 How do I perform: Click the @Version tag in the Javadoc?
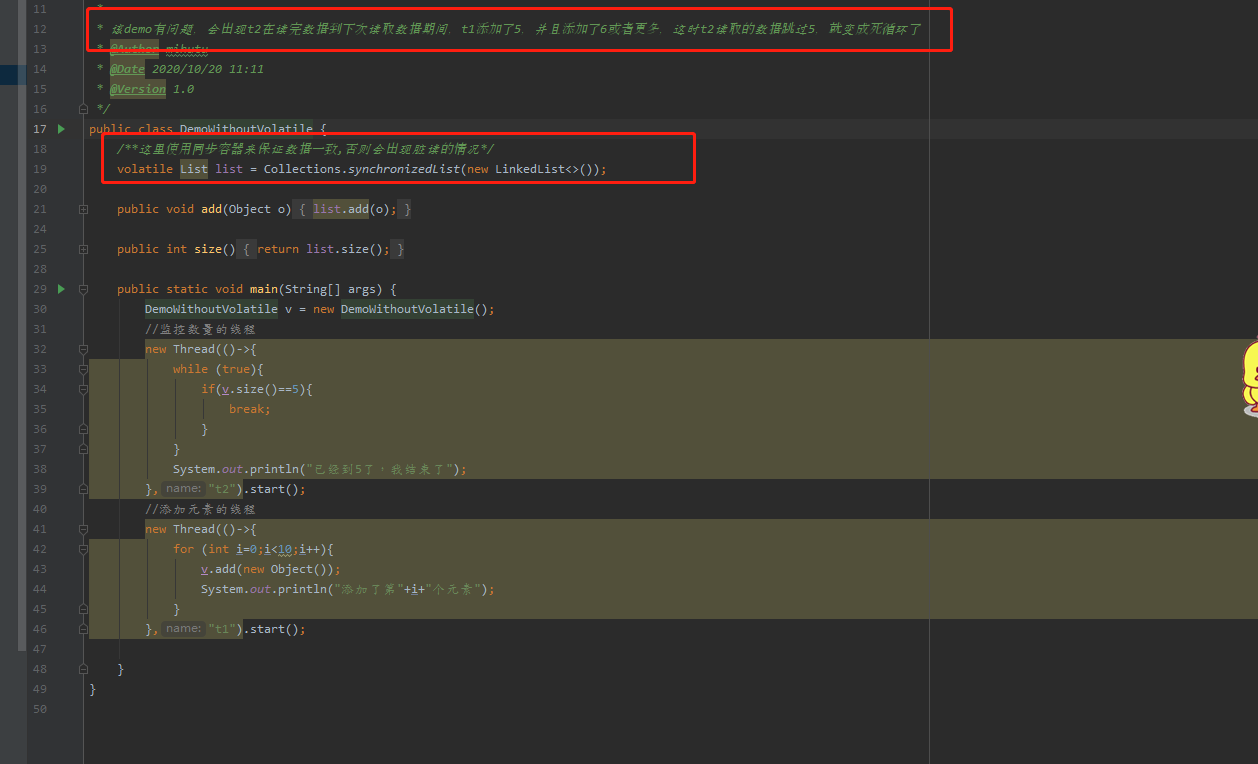click(x=138, y=89)
